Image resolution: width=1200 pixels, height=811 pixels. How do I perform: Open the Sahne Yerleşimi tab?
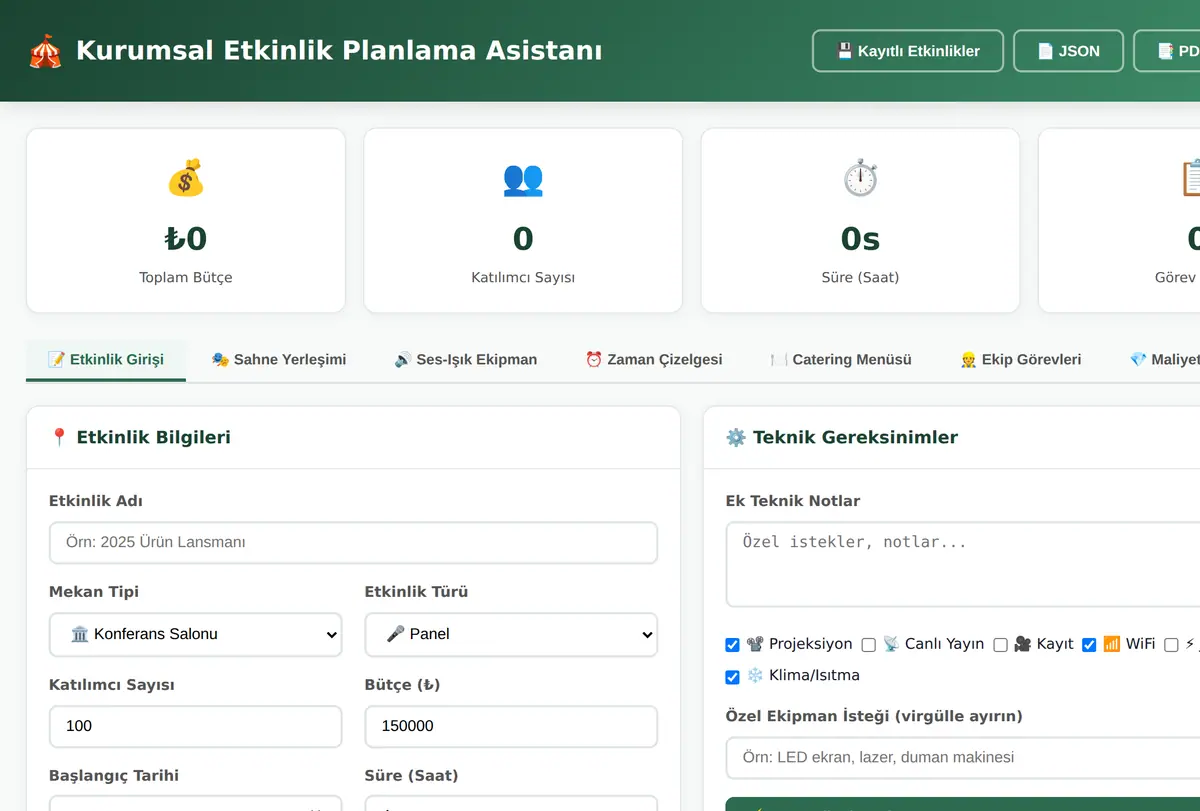pos(279,360)
